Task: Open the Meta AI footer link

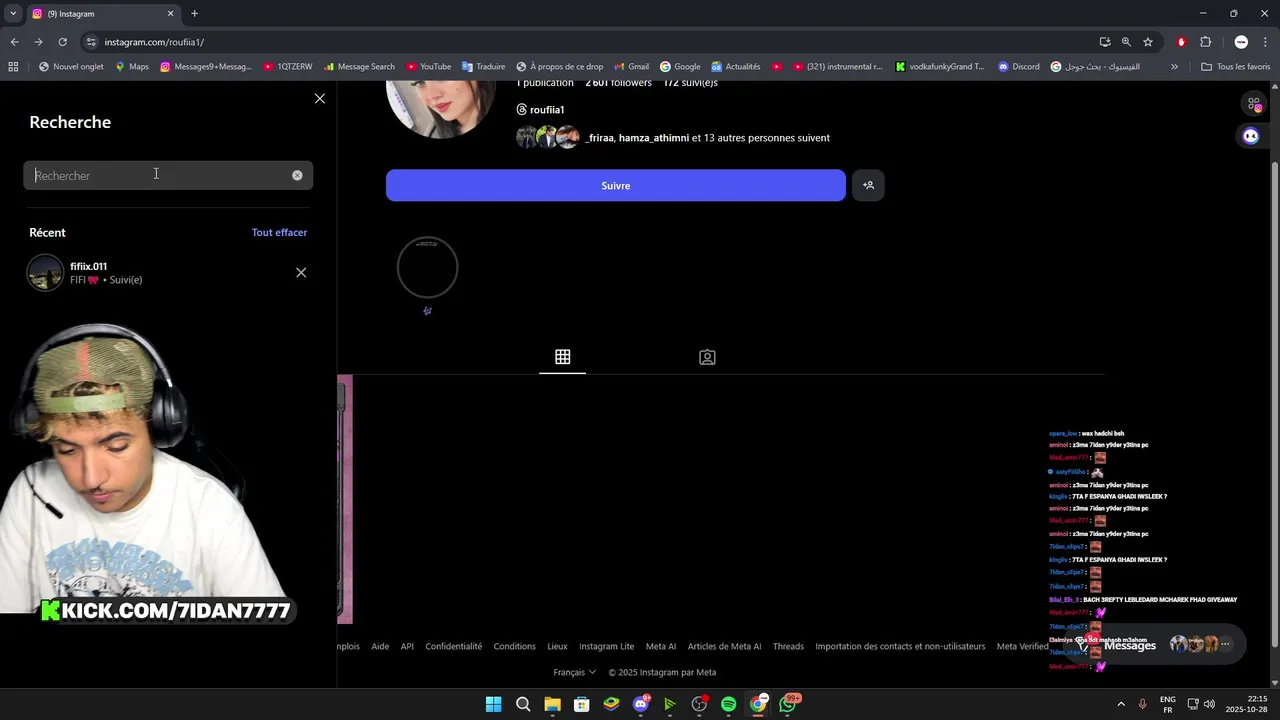Action: [661, 646]
